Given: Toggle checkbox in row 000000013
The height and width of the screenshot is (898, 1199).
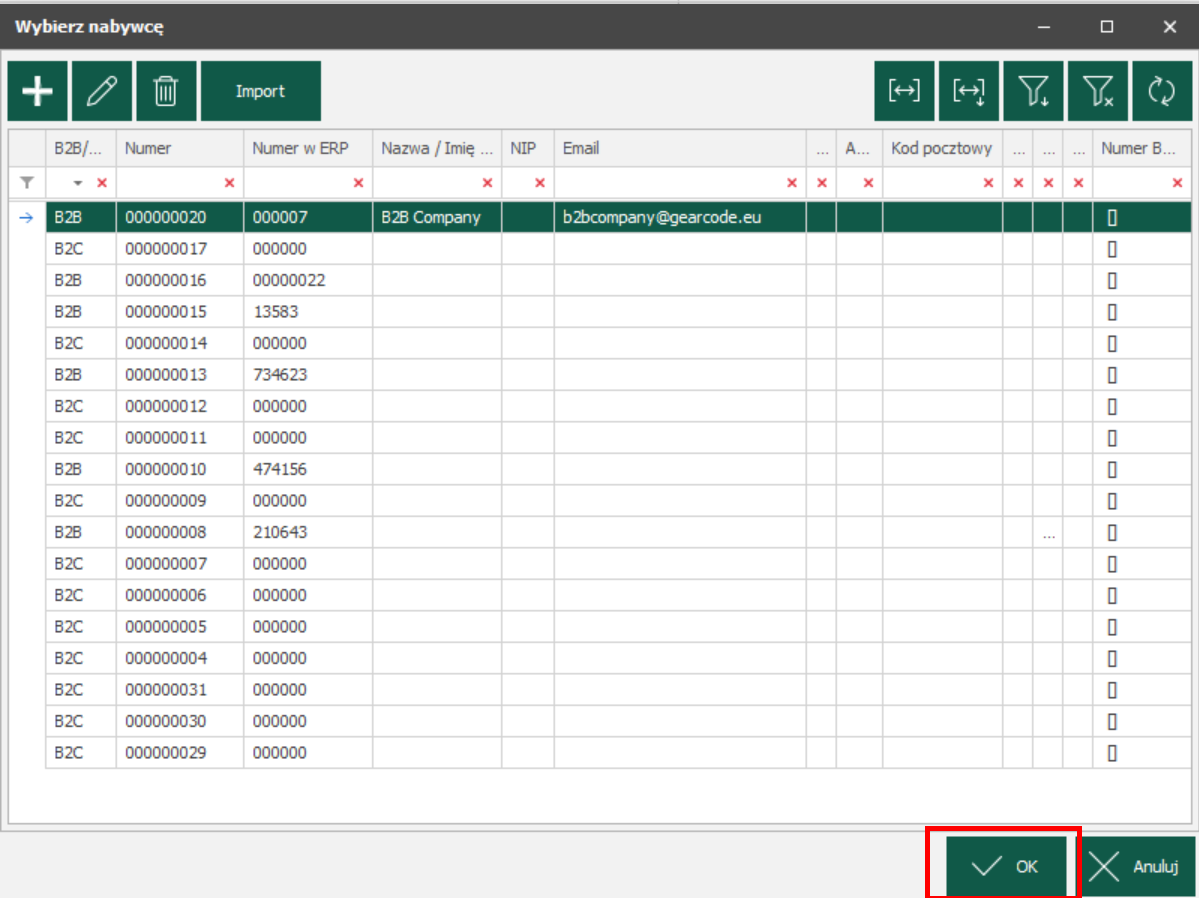Looking at the screenshot, I should 1113,375.
